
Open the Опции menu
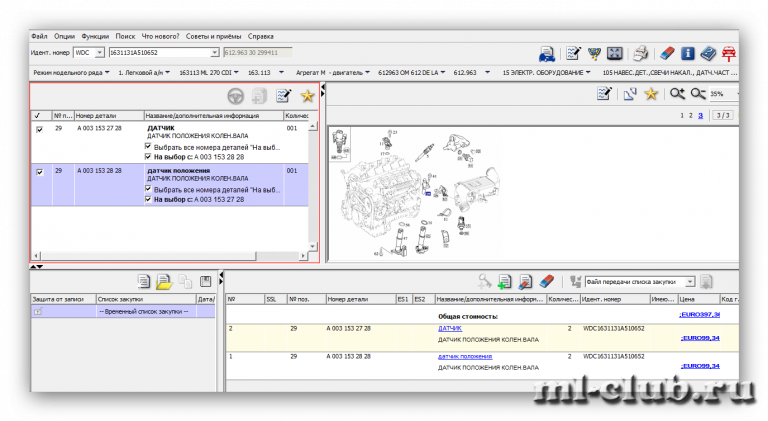(x=64, y=36)
